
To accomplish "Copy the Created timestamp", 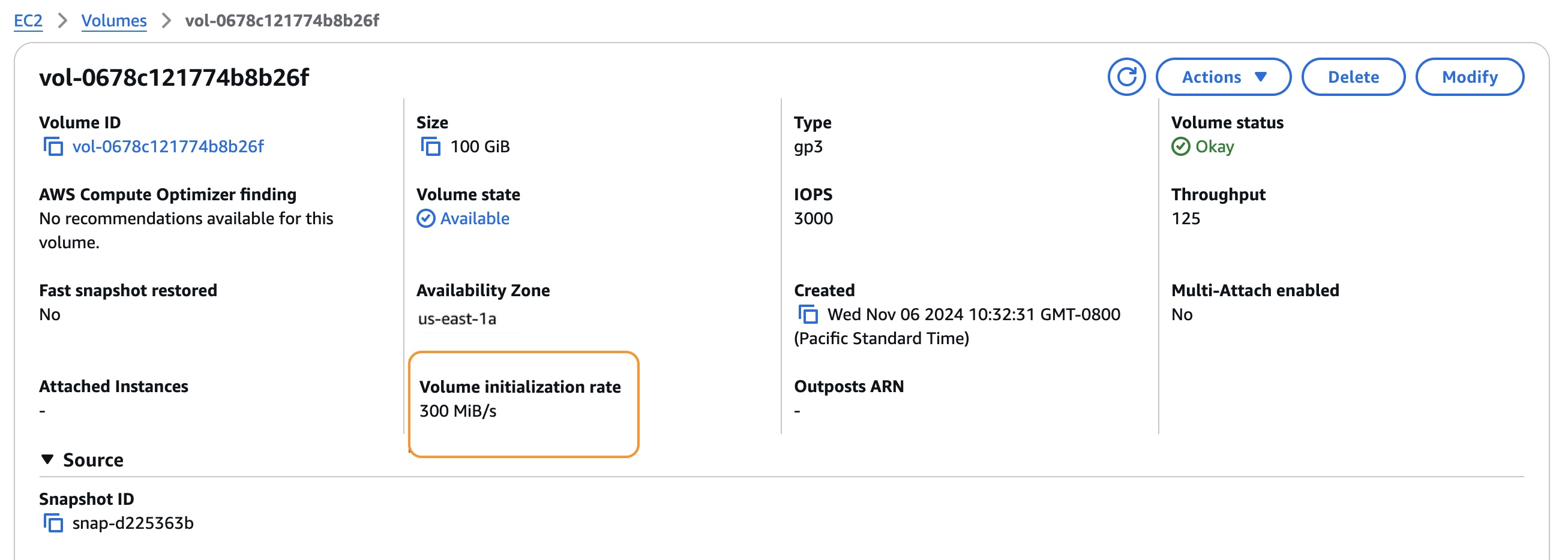I will 808,314.
